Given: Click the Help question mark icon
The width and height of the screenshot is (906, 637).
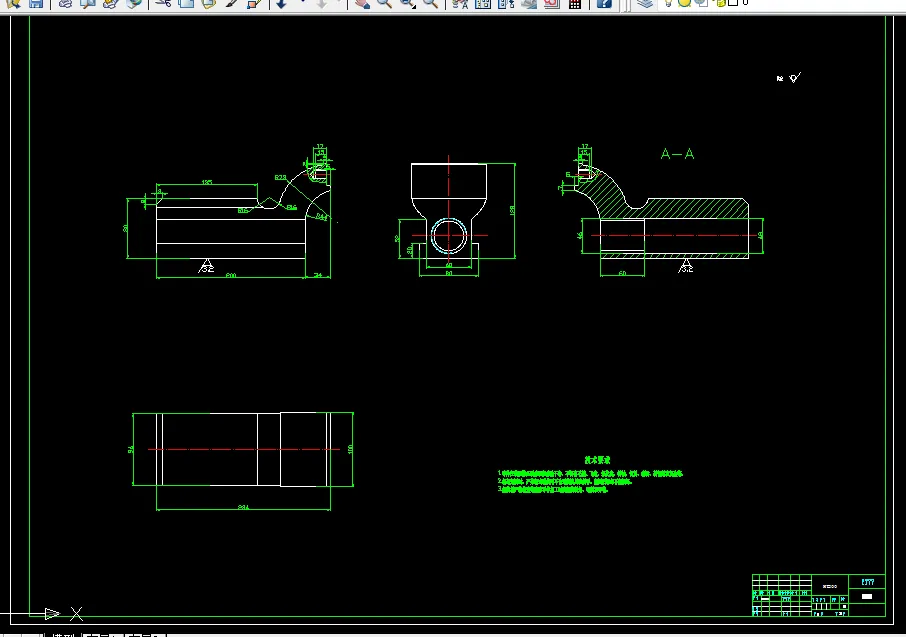Looking at the screenshot, I should (604, 3).
